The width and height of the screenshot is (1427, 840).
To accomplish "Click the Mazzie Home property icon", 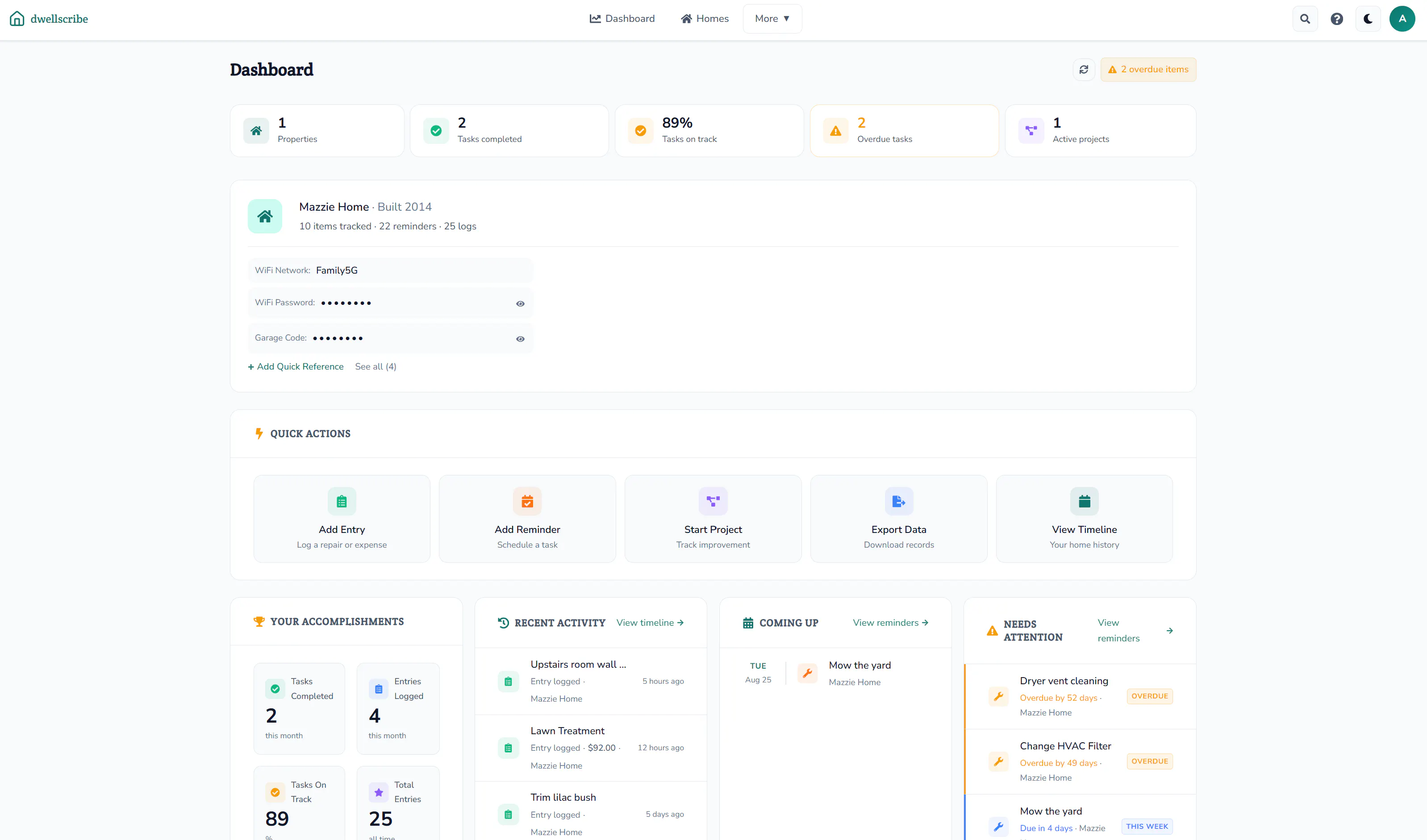I will (265, 216).
